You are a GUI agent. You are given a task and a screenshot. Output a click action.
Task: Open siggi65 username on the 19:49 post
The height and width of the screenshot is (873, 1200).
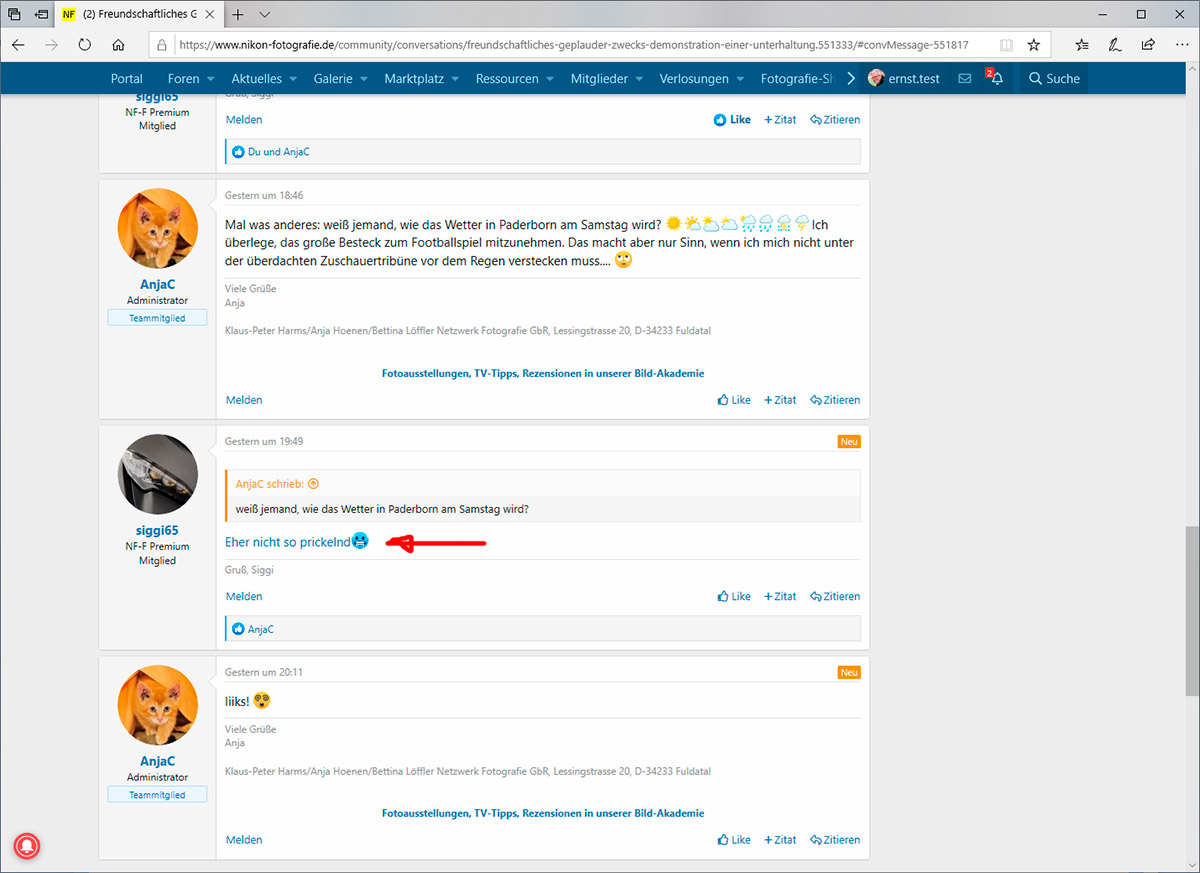[158, 530]
